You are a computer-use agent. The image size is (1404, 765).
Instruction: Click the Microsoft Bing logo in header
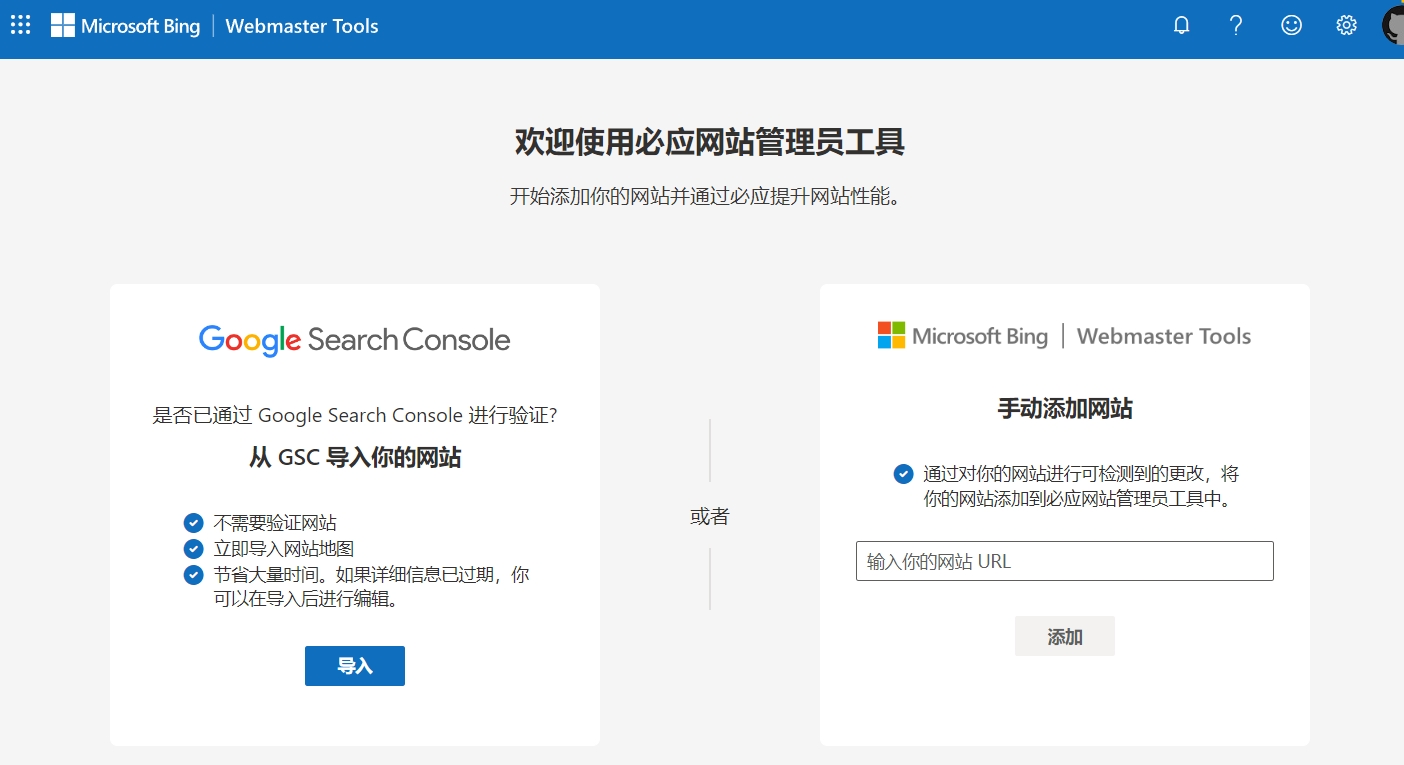pyautogui.click(x=126, y=26)
